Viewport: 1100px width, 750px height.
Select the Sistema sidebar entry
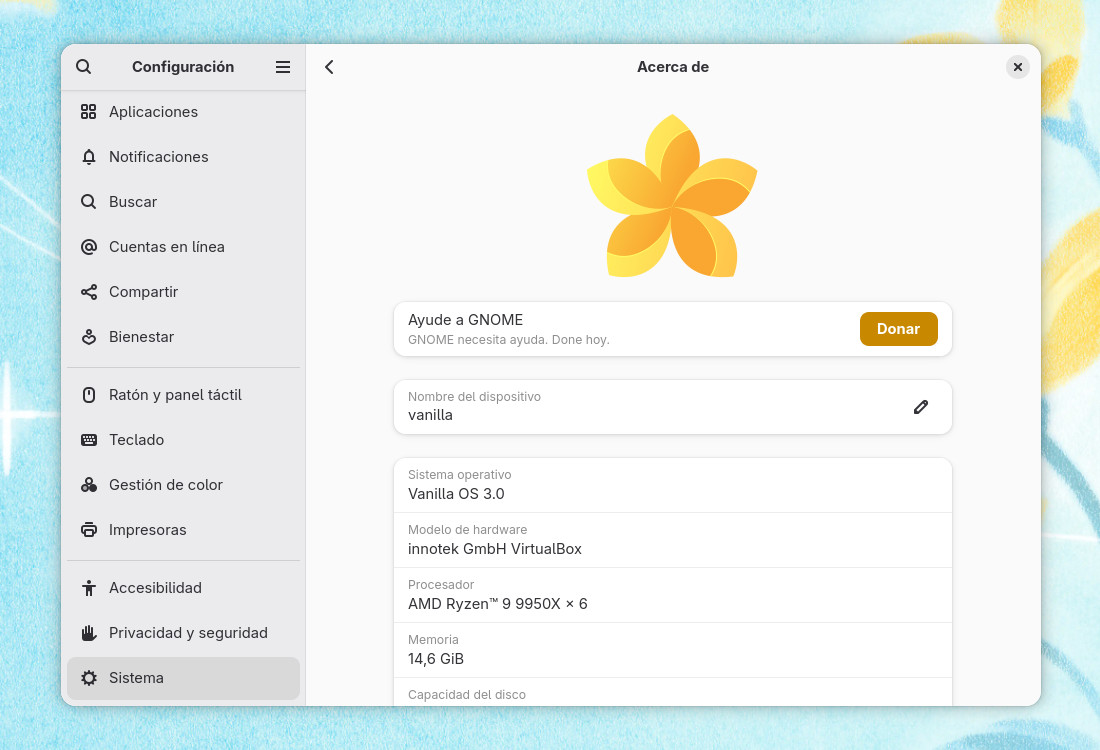183,678
